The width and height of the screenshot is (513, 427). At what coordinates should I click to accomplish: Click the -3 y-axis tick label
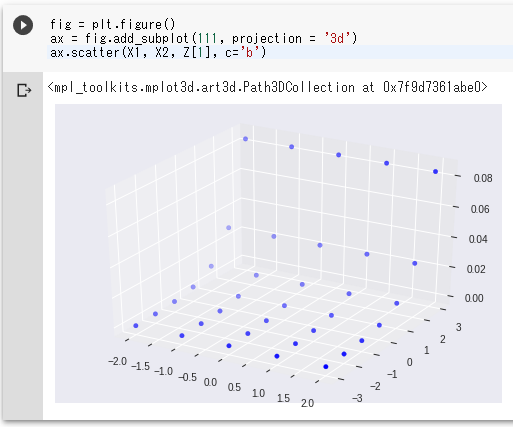coord(357,398)
